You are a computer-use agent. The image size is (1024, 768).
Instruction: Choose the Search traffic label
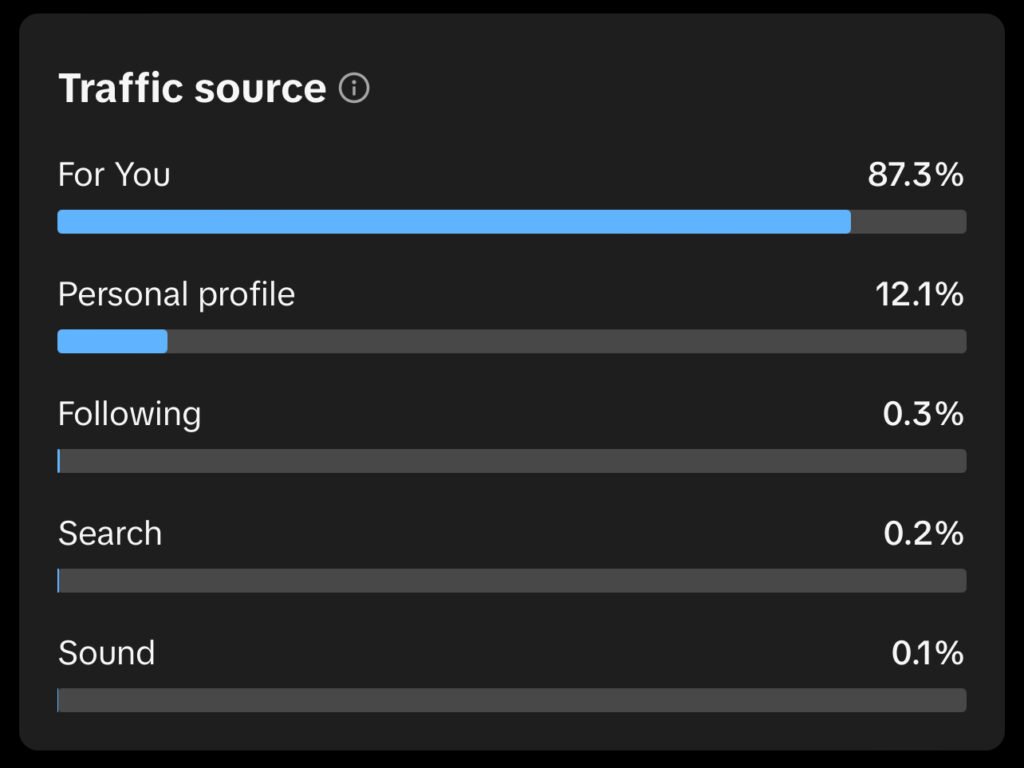(x=110, y=533)
